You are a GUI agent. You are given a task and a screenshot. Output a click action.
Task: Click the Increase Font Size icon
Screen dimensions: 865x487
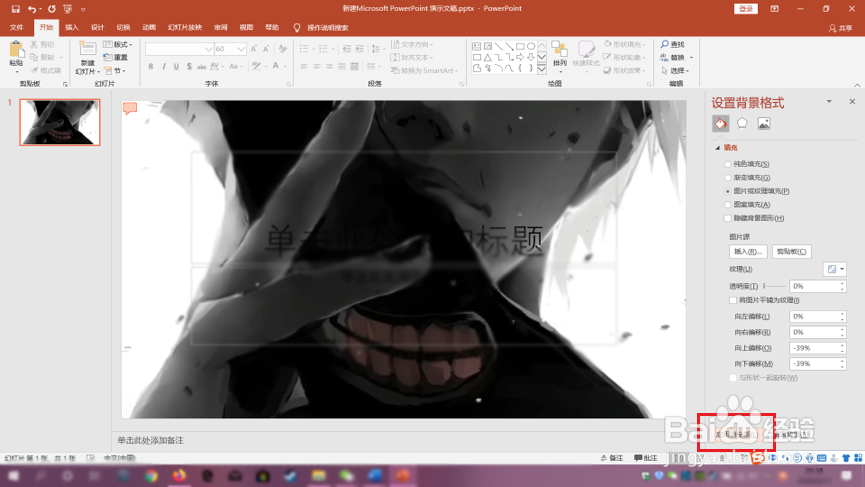pos(254,49)
